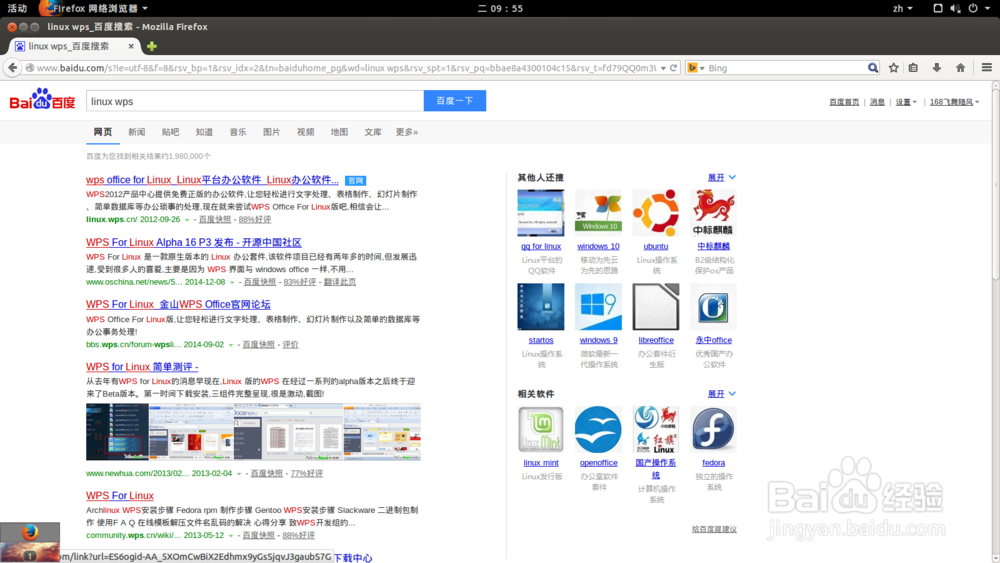Open dropdown arrow next to linux.wps.cn 2012-09-26
This screenshot has width=1000, height=563.
point(187,220)
